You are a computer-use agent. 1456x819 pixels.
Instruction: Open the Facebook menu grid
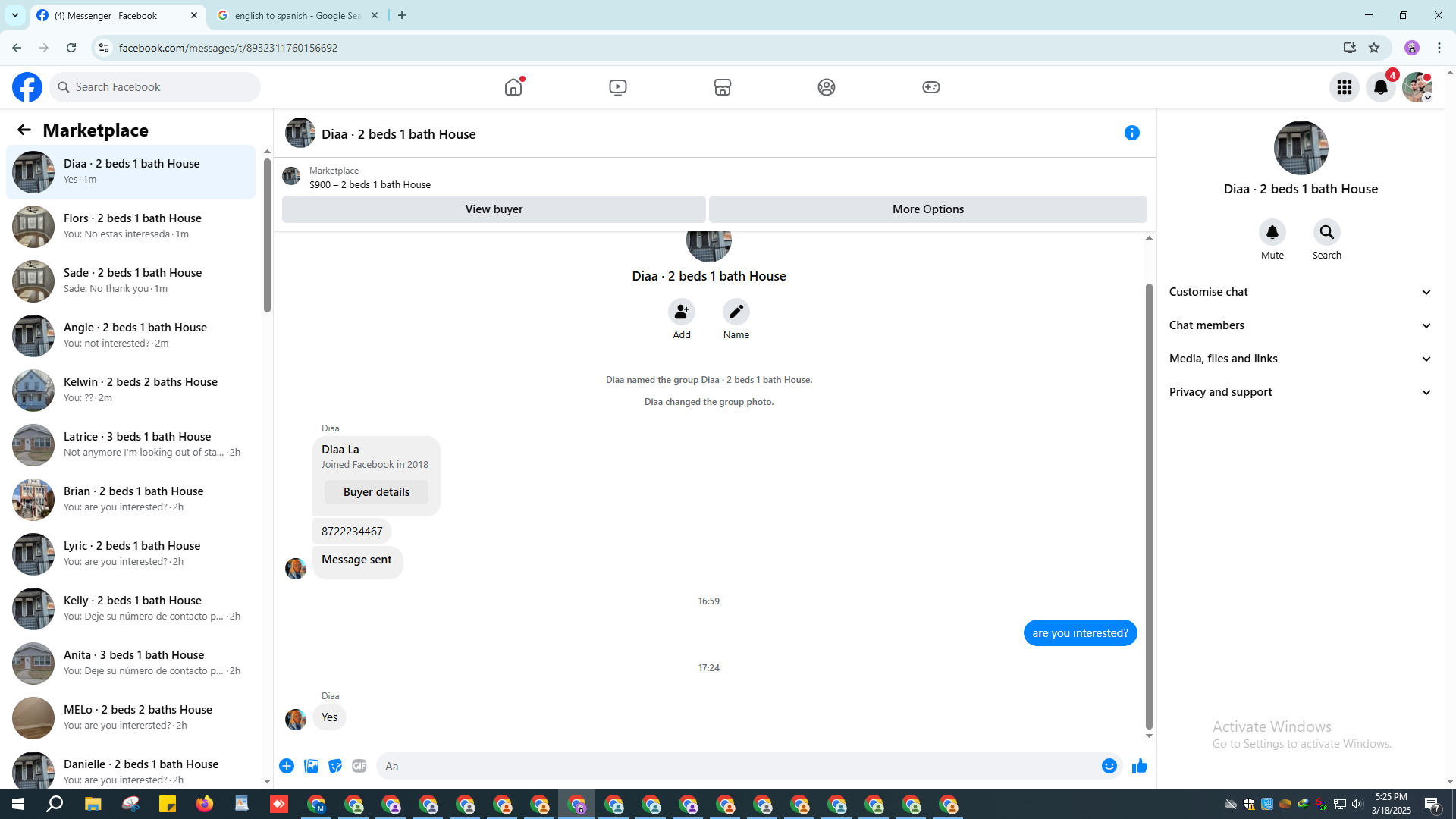tap(1344, 87)
